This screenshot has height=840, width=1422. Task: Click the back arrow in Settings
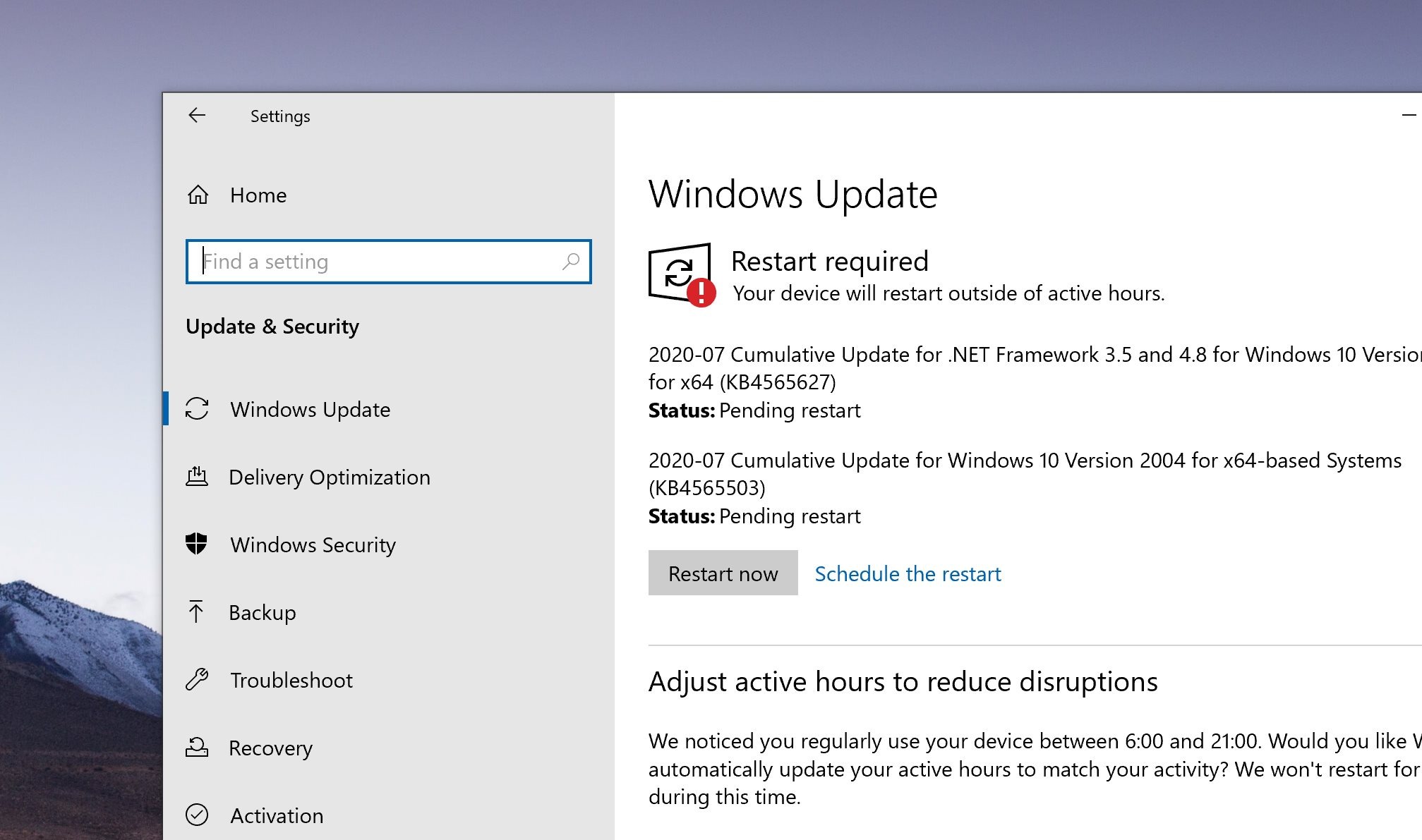[x=197, y=116]
